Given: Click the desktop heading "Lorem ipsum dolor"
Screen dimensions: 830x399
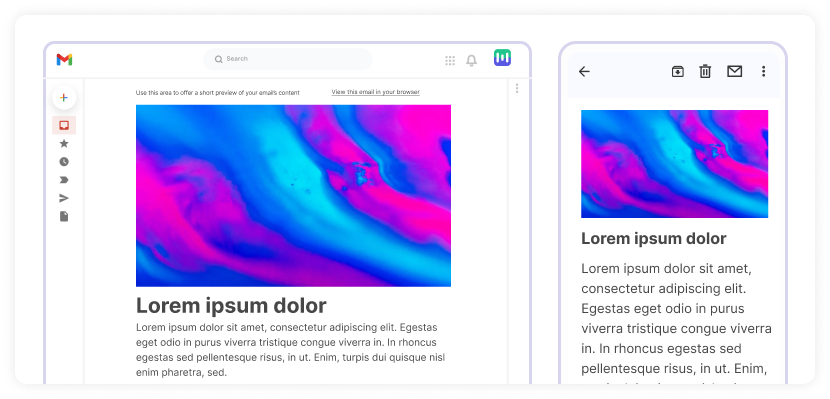Looking at the screenshot, I should [231, 305].
